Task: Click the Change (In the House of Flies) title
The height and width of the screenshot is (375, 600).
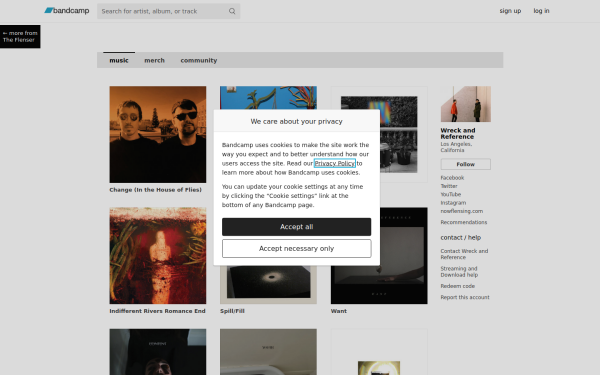Action: (x=155, y=190)
